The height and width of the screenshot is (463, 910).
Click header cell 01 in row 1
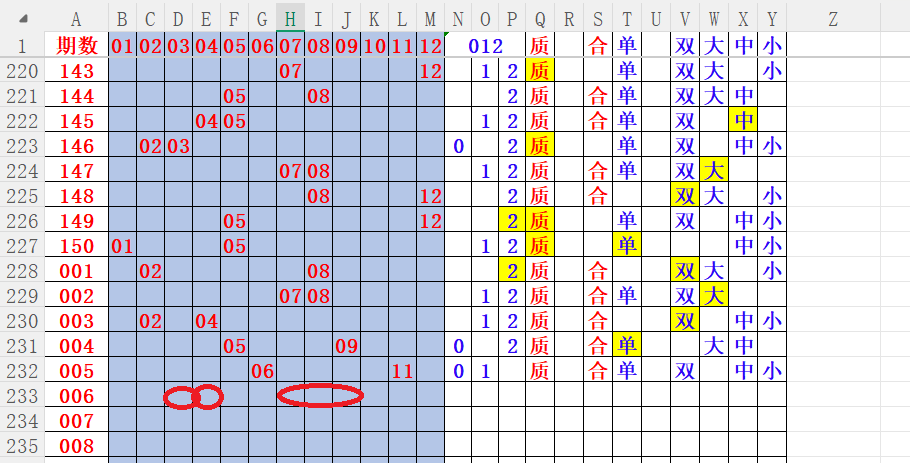click(122, 45)
